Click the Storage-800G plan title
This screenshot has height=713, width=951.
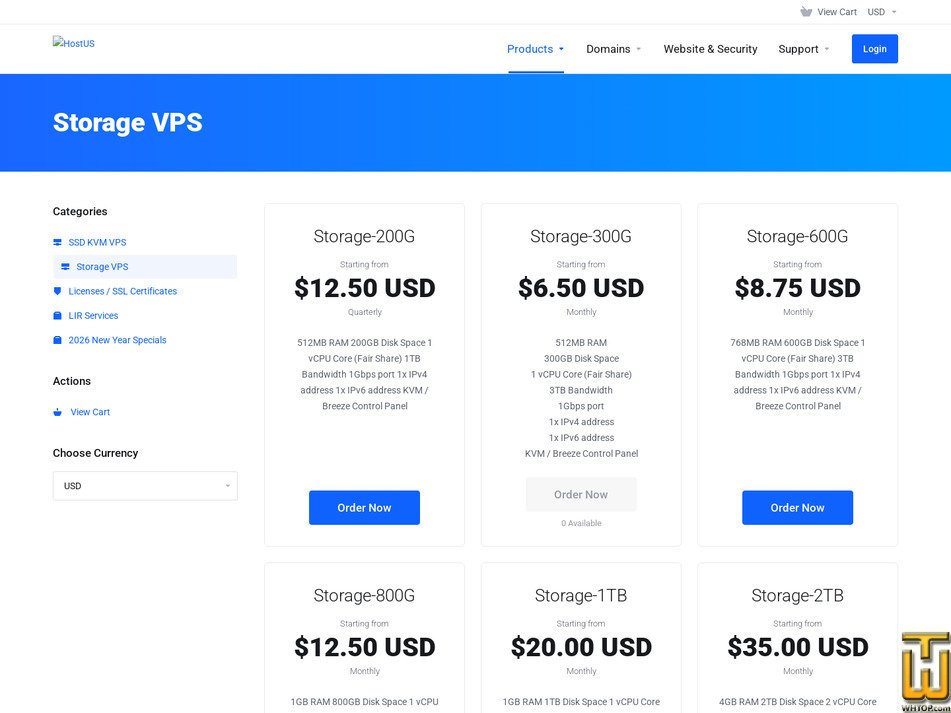pos(365,595)
